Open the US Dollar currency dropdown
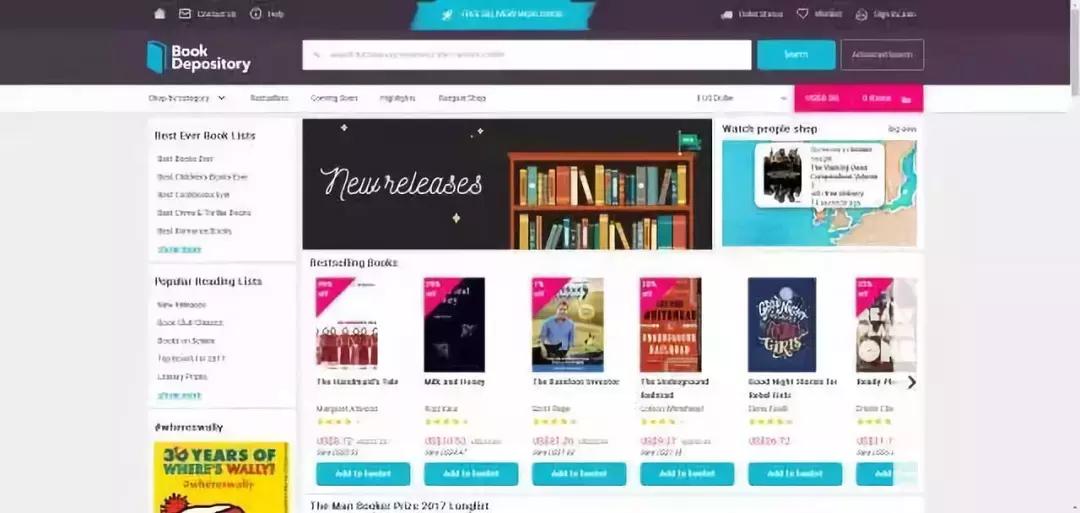 [742, 98]
